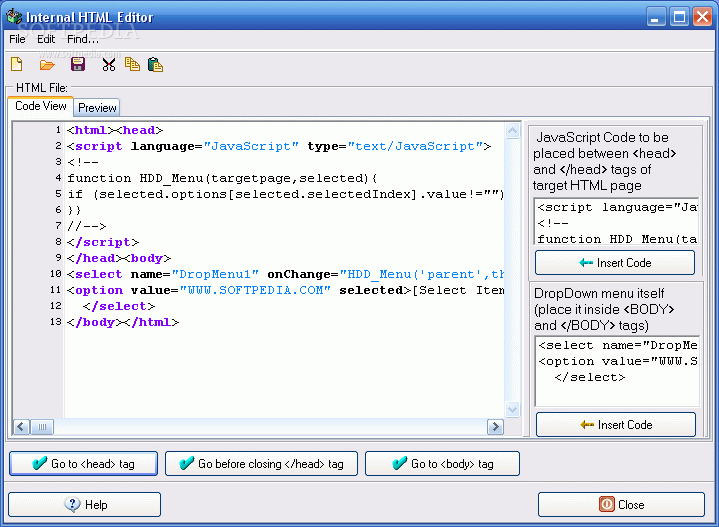Click the Copy toolbar icon
The image size is (719, 527).
[133, 64]
